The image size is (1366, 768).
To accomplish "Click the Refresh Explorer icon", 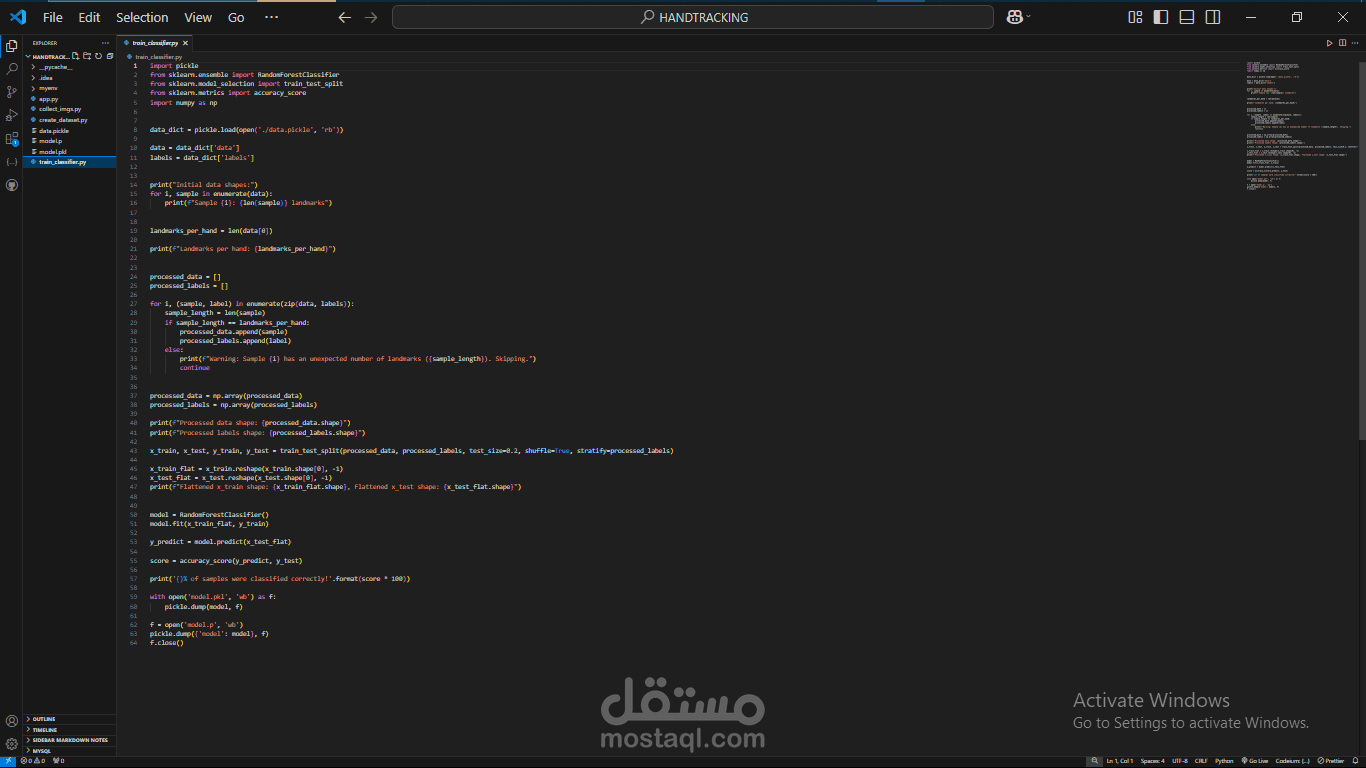I will point(99,56).
